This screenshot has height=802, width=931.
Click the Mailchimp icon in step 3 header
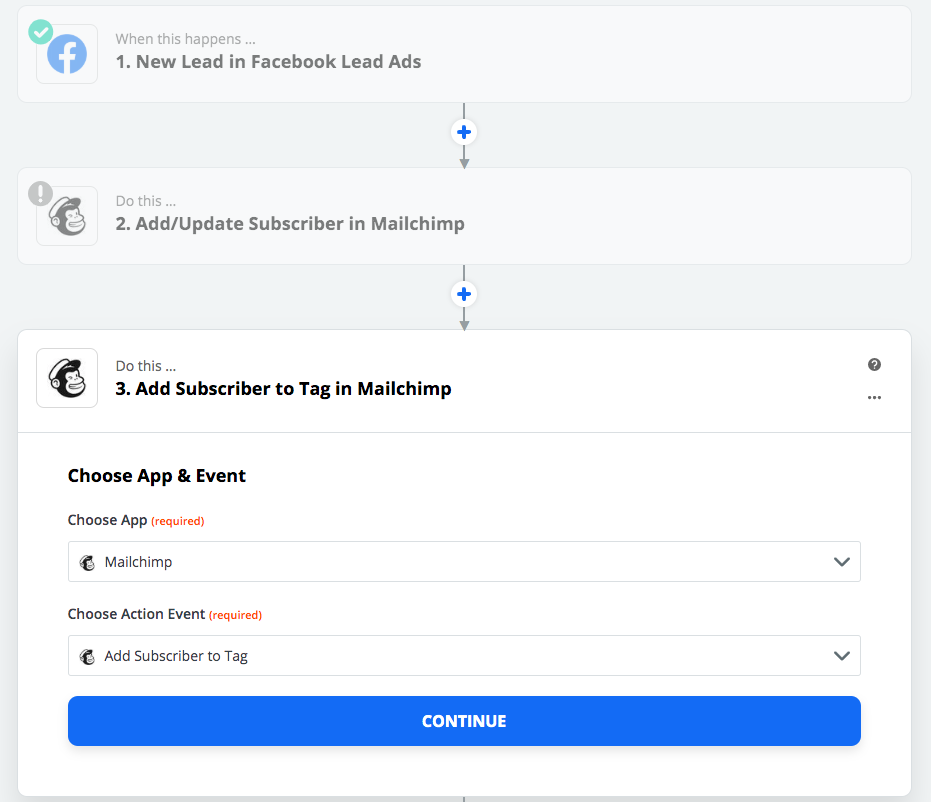pos(67,378)
